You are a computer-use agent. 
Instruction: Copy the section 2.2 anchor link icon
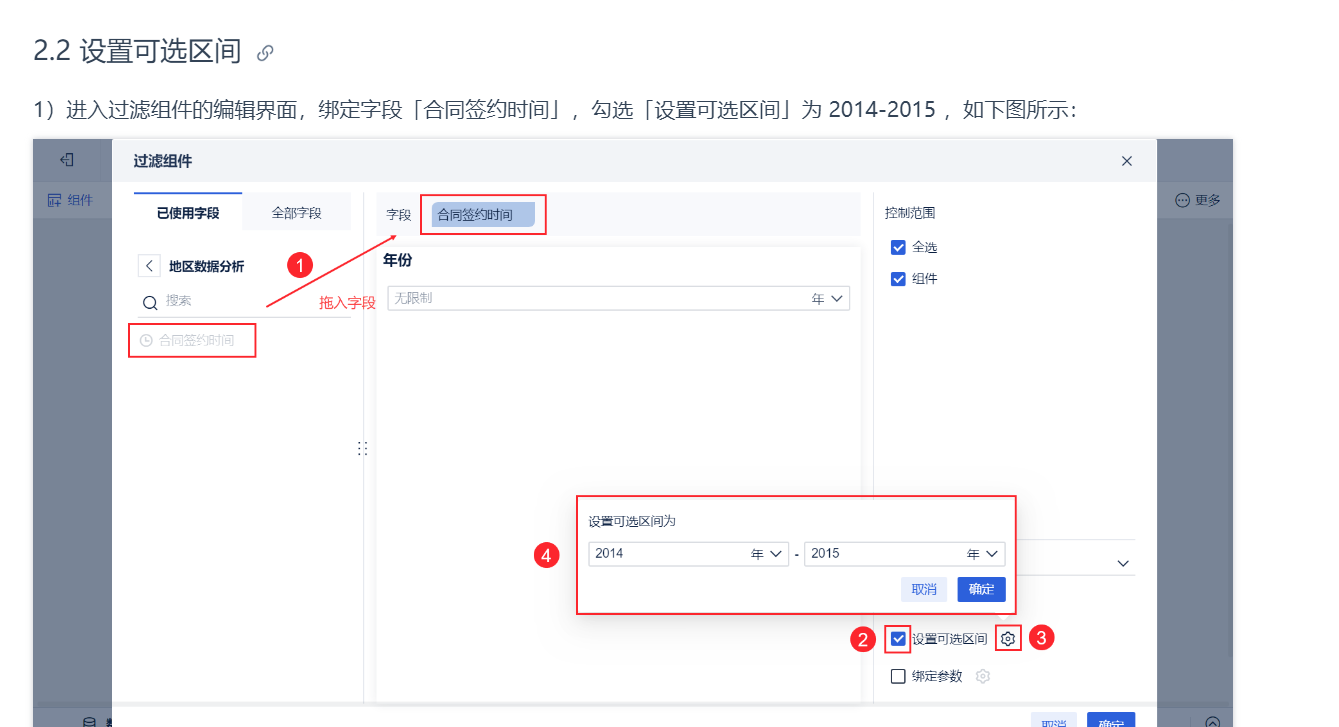click(x=265, y=53)
